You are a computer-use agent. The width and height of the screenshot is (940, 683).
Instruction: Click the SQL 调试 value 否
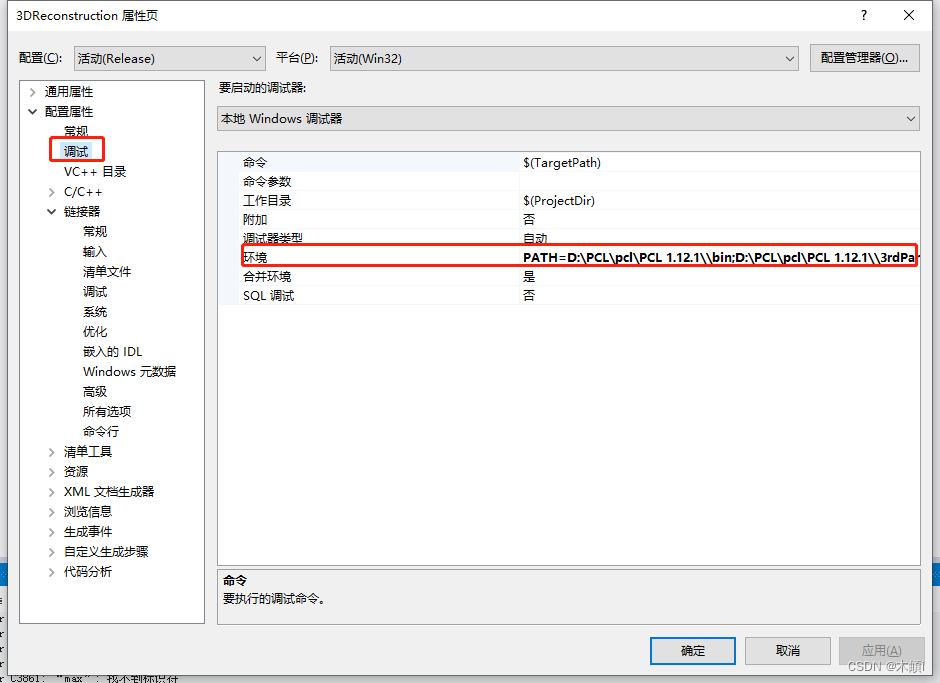point(529,296)
